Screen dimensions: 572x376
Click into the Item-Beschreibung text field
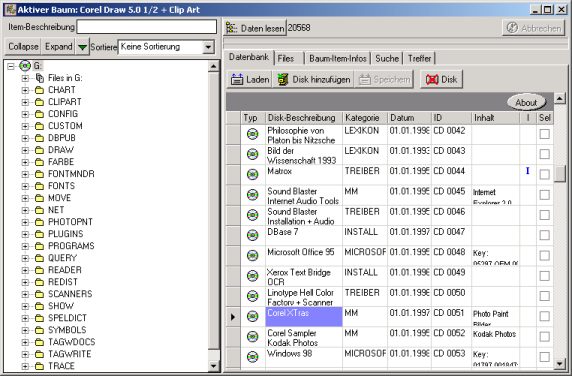pyautogui.click(x=147, y=27)
